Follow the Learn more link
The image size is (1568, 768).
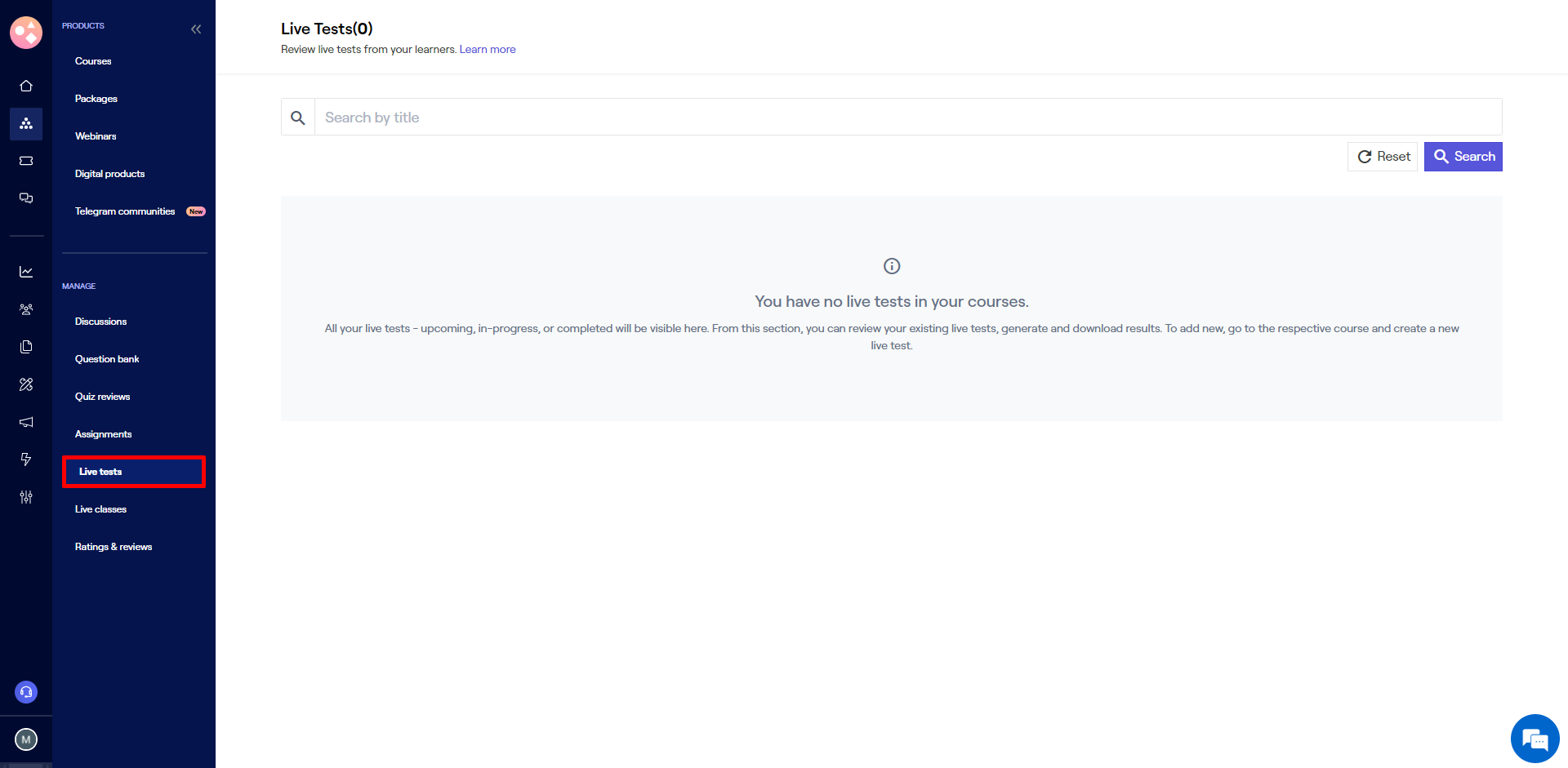(488, 50)
